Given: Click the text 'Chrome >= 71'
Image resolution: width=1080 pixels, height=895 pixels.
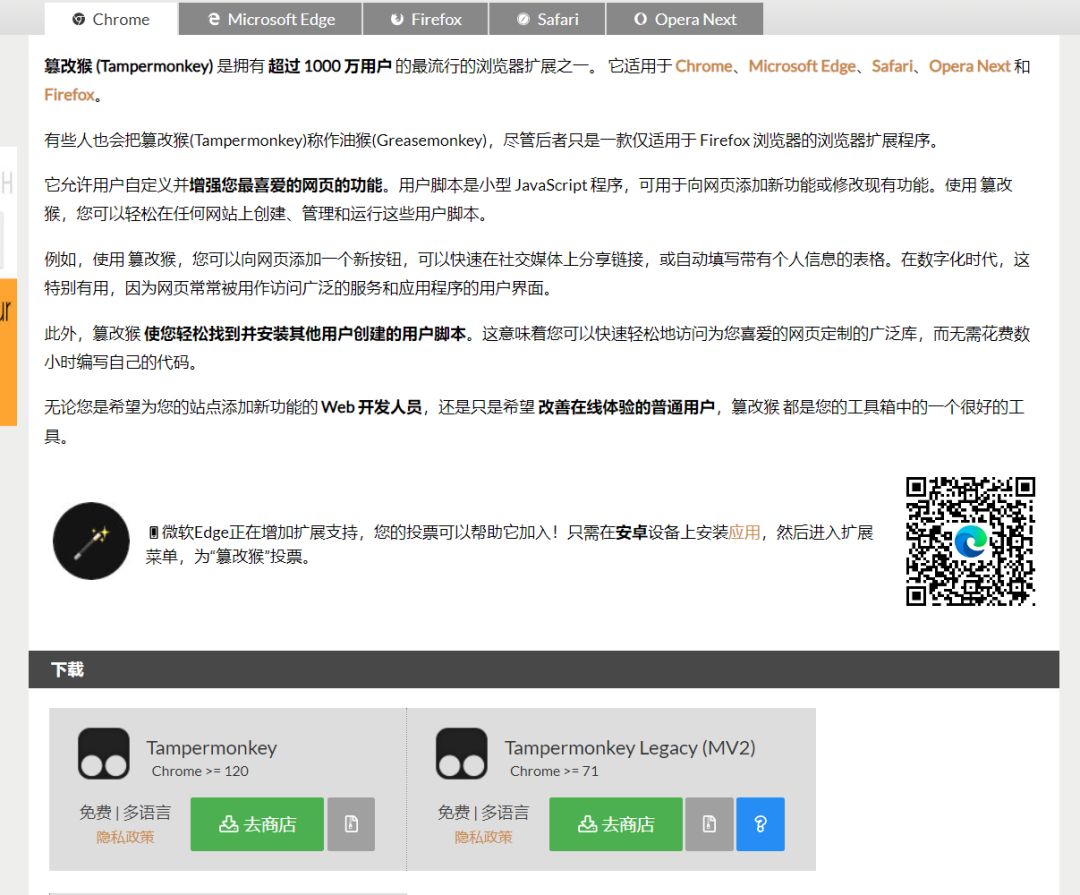Looking at the screenshot, I should click(x=554, y=772).
